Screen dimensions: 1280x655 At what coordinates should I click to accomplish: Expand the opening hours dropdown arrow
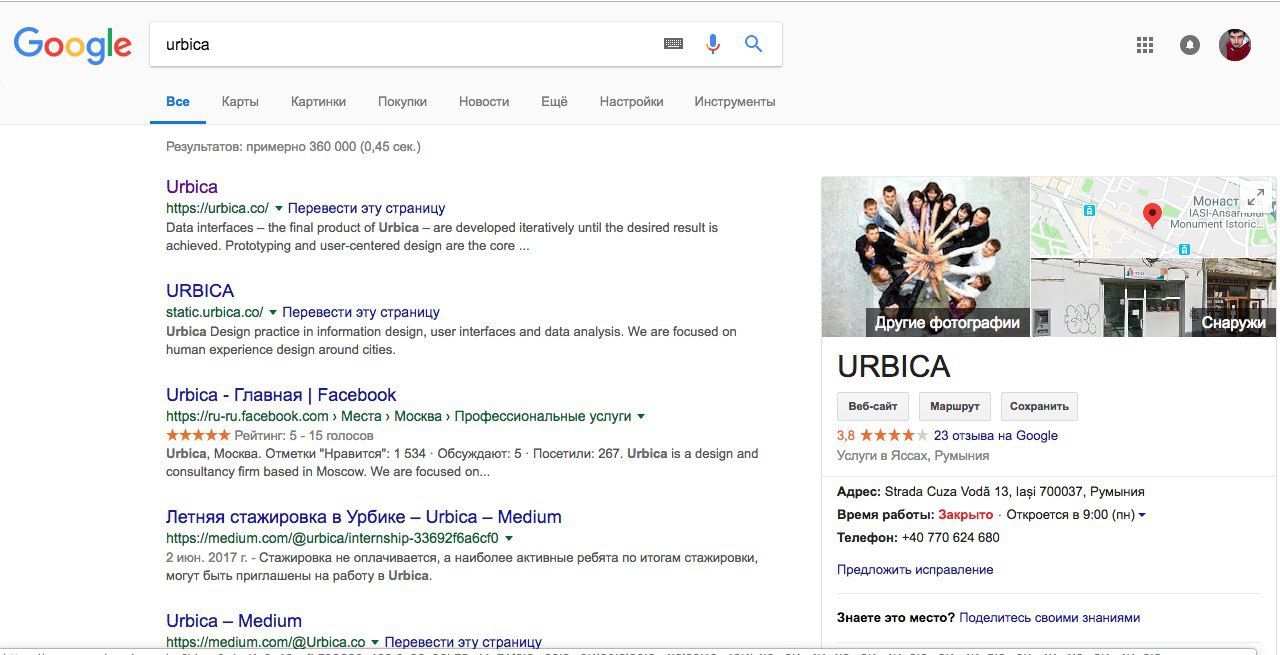(x=1142, y=516)
